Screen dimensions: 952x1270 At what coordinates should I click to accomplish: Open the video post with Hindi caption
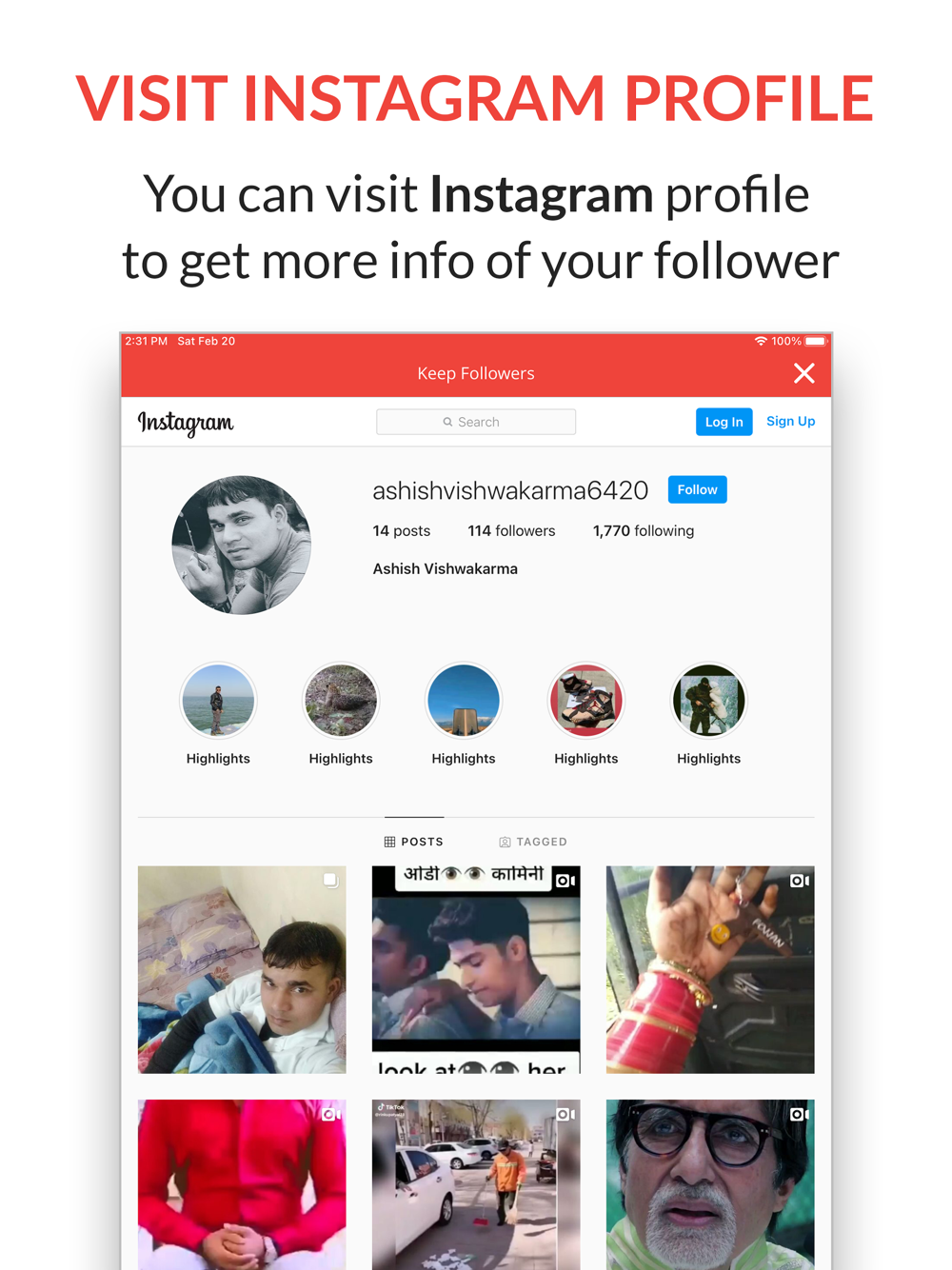pos(476,969)
